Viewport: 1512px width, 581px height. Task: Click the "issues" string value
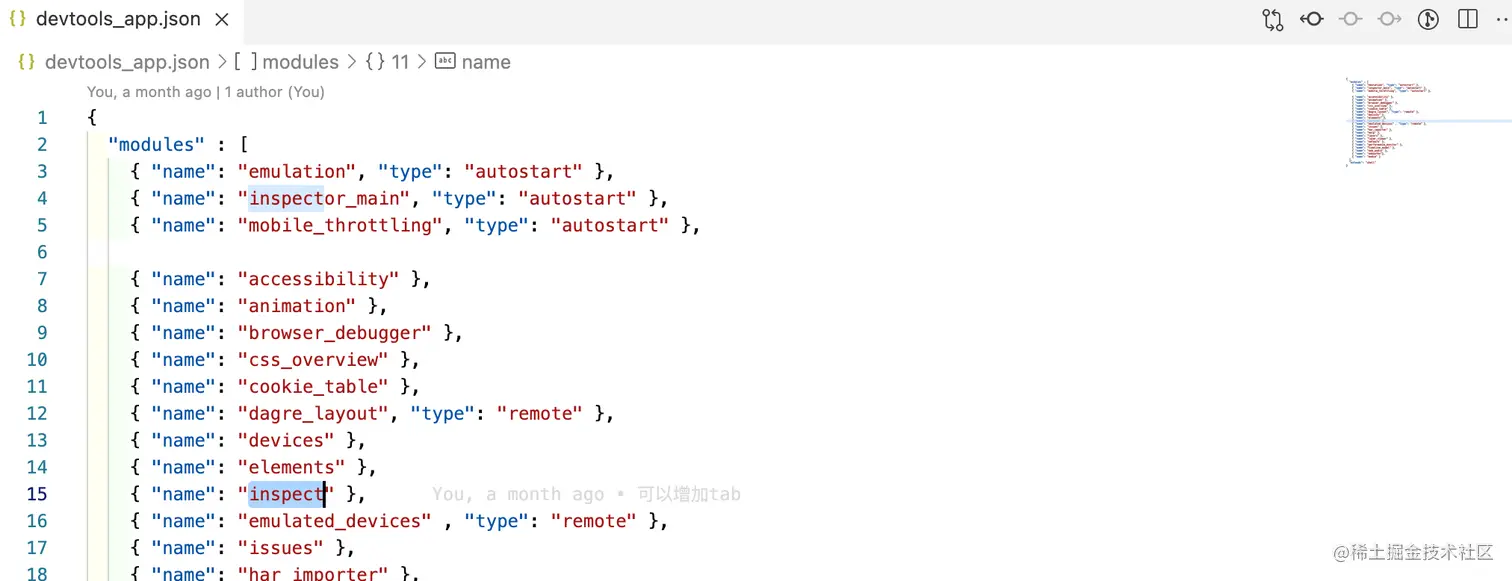tap(280, 548)
